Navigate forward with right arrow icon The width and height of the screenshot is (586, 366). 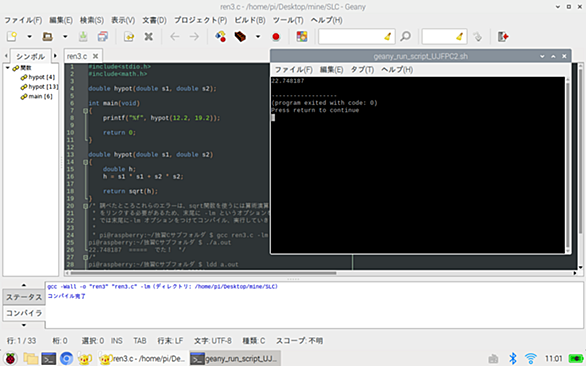point(194,37)
